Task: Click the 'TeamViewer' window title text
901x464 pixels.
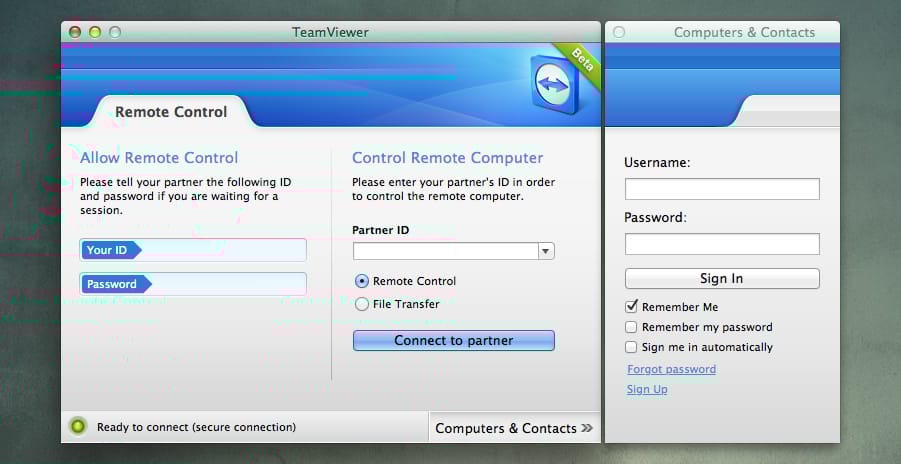Action: click(330, 32)
